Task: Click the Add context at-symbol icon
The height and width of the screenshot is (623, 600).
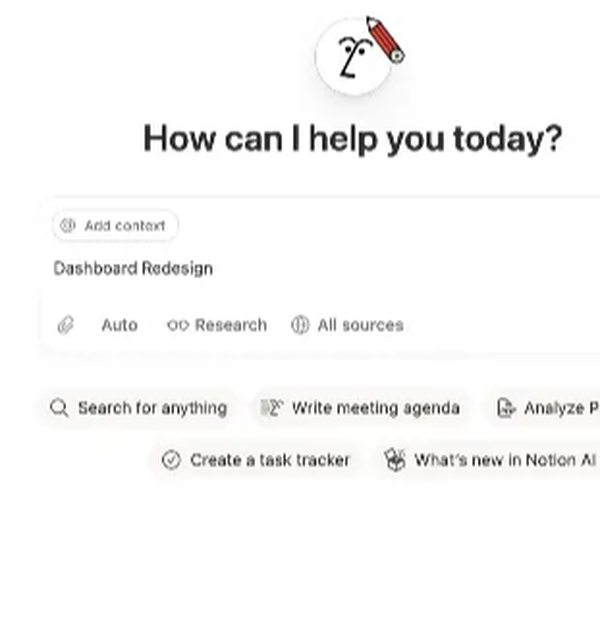Action: click(68, 226)
